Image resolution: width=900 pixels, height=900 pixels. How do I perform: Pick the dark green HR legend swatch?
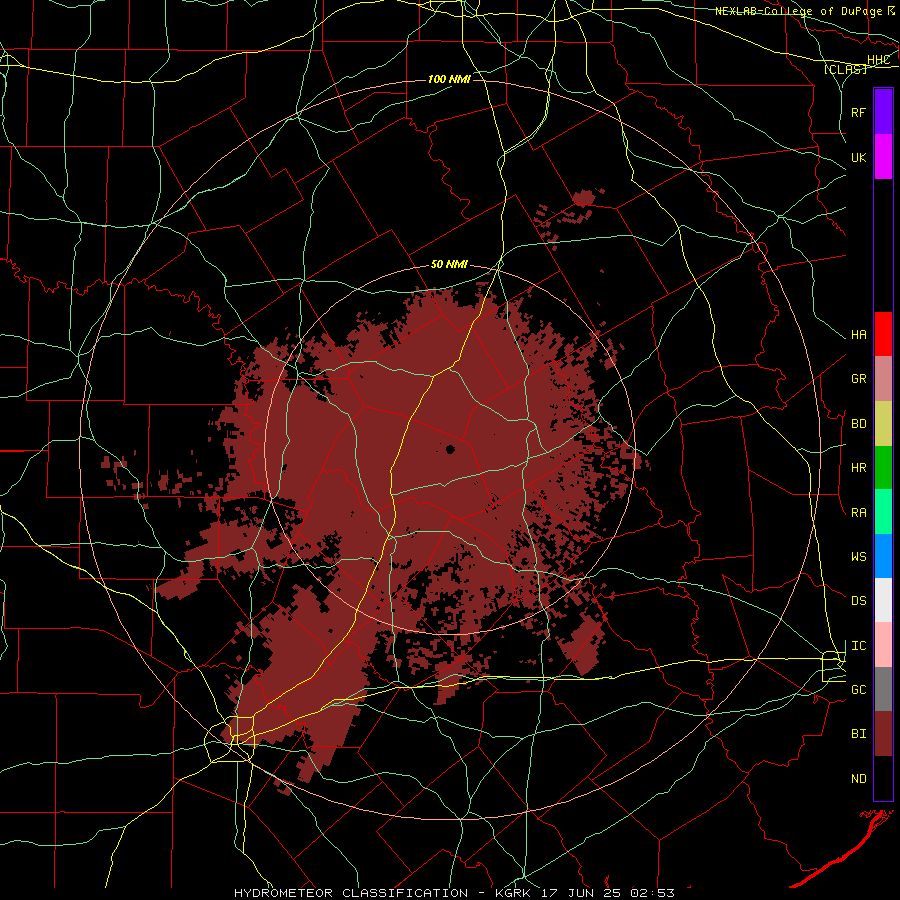(883, 467)
